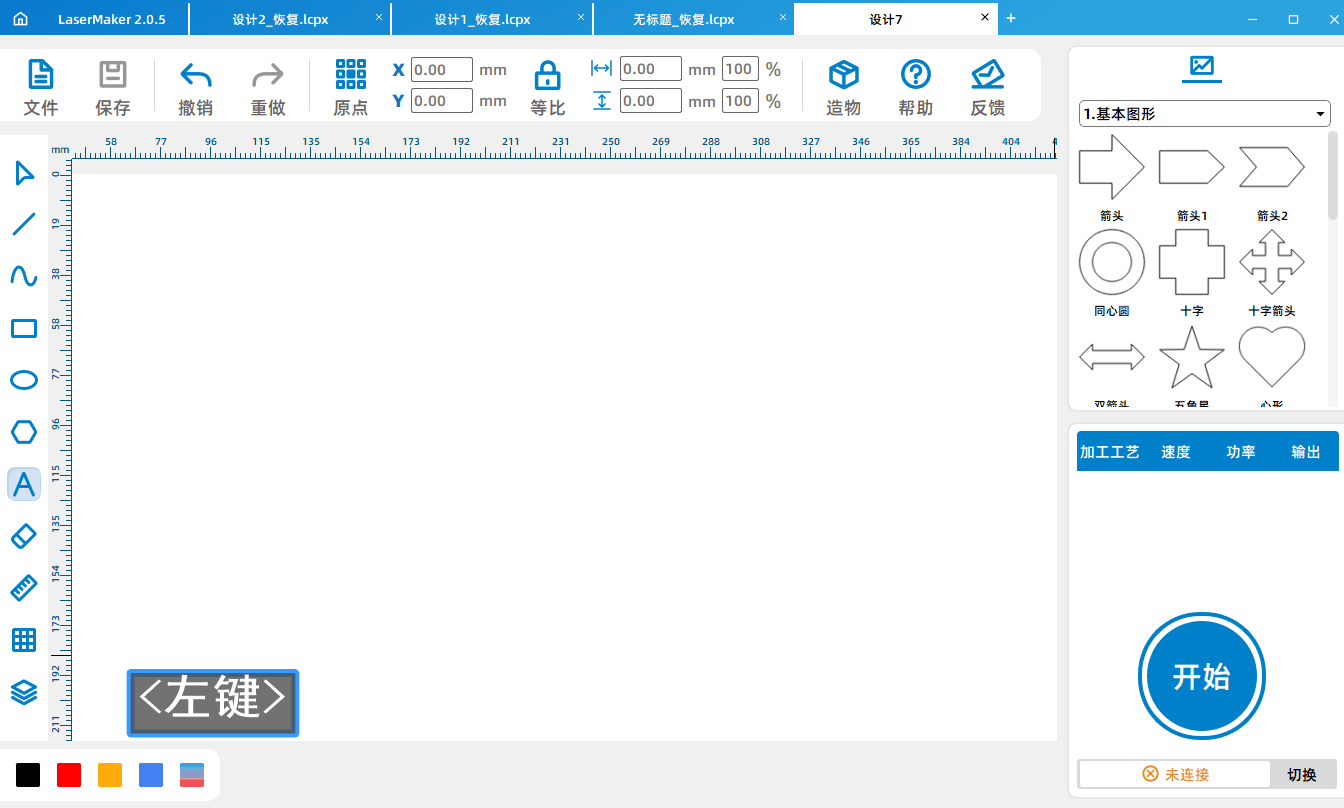This screenshot has width=1344, height=808.
Task: Open the layers stack tool
Action: pyautogui.click(x=24, y=692)
